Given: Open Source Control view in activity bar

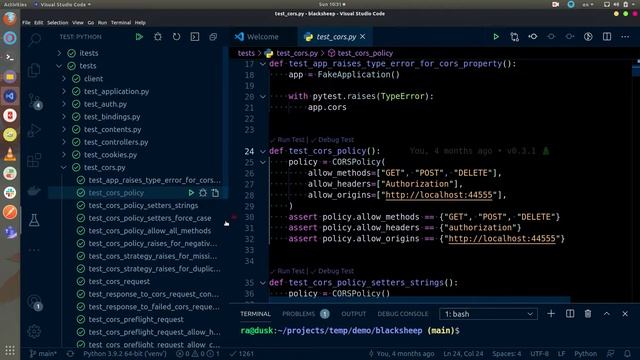Looking at the screenshot, I should pyautogui.click(x=34, y=100).
